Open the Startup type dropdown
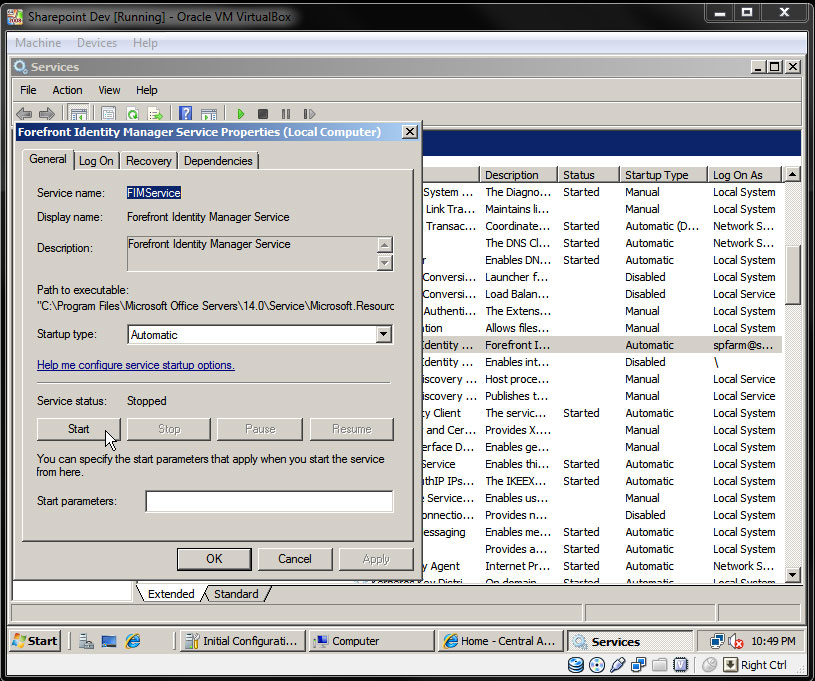 coord(384,334)
